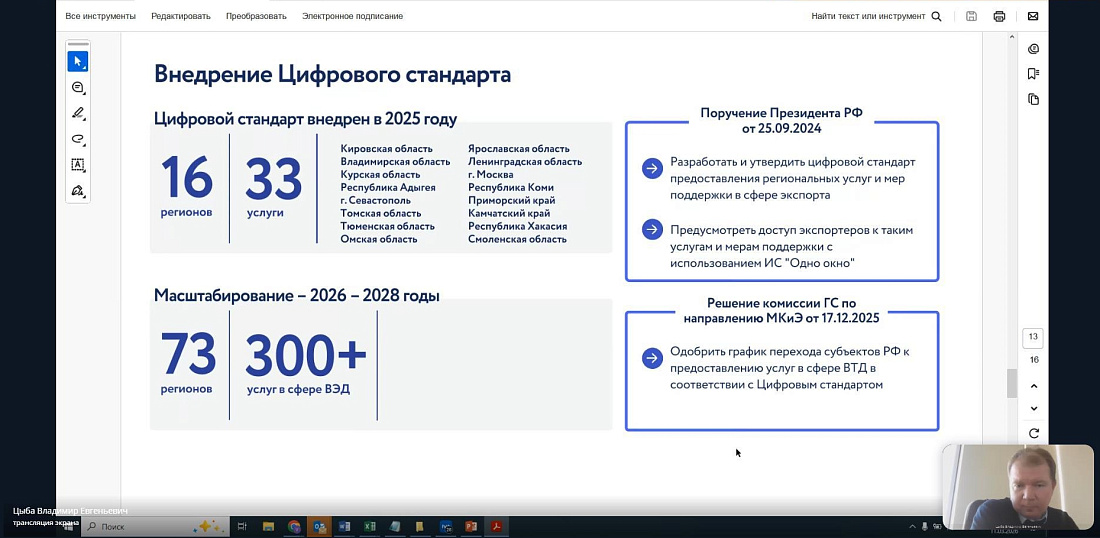
Task: Click the 'Найти текст или инструмент' search field
Action: (x=875, y=16)
